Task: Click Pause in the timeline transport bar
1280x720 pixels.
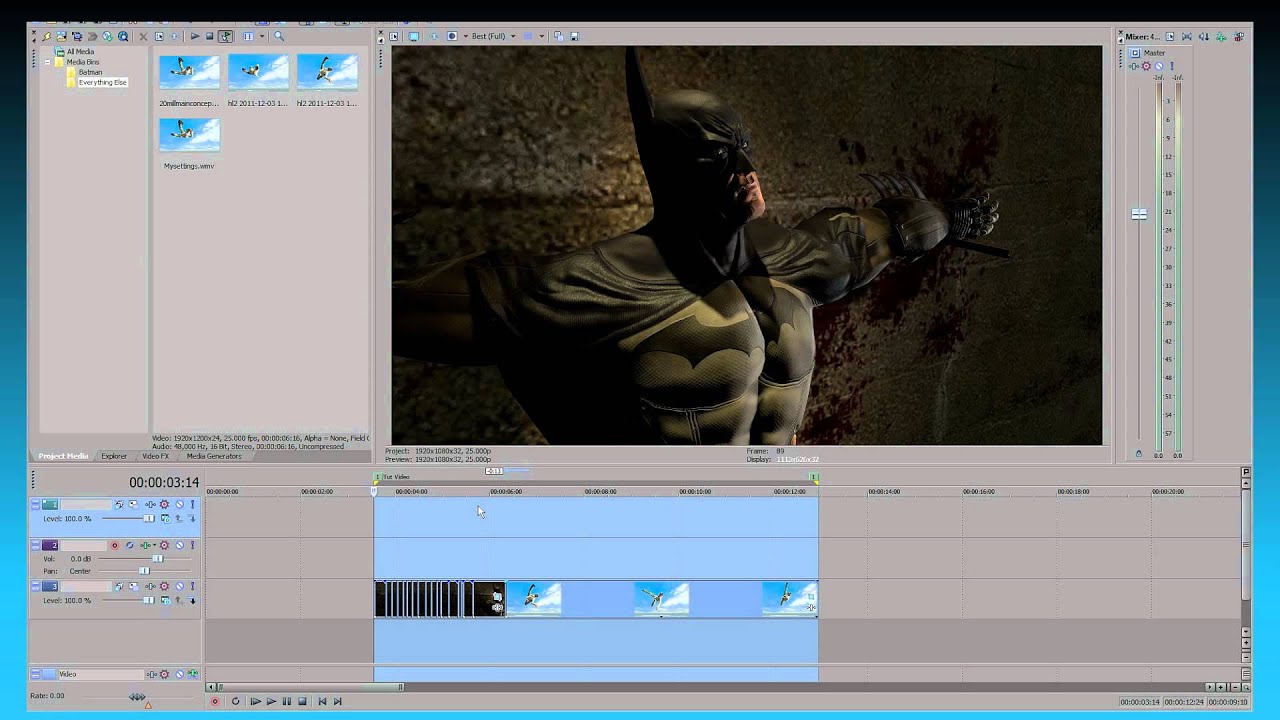Action: (287, 701)
